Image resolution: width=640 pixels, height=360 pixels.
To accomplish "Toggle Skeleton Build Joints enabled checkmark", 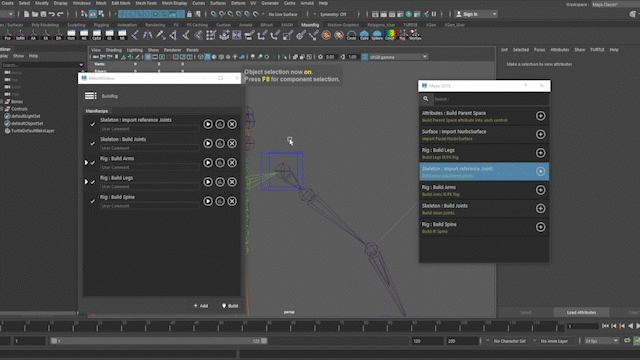I will click(x=93, y=143).
